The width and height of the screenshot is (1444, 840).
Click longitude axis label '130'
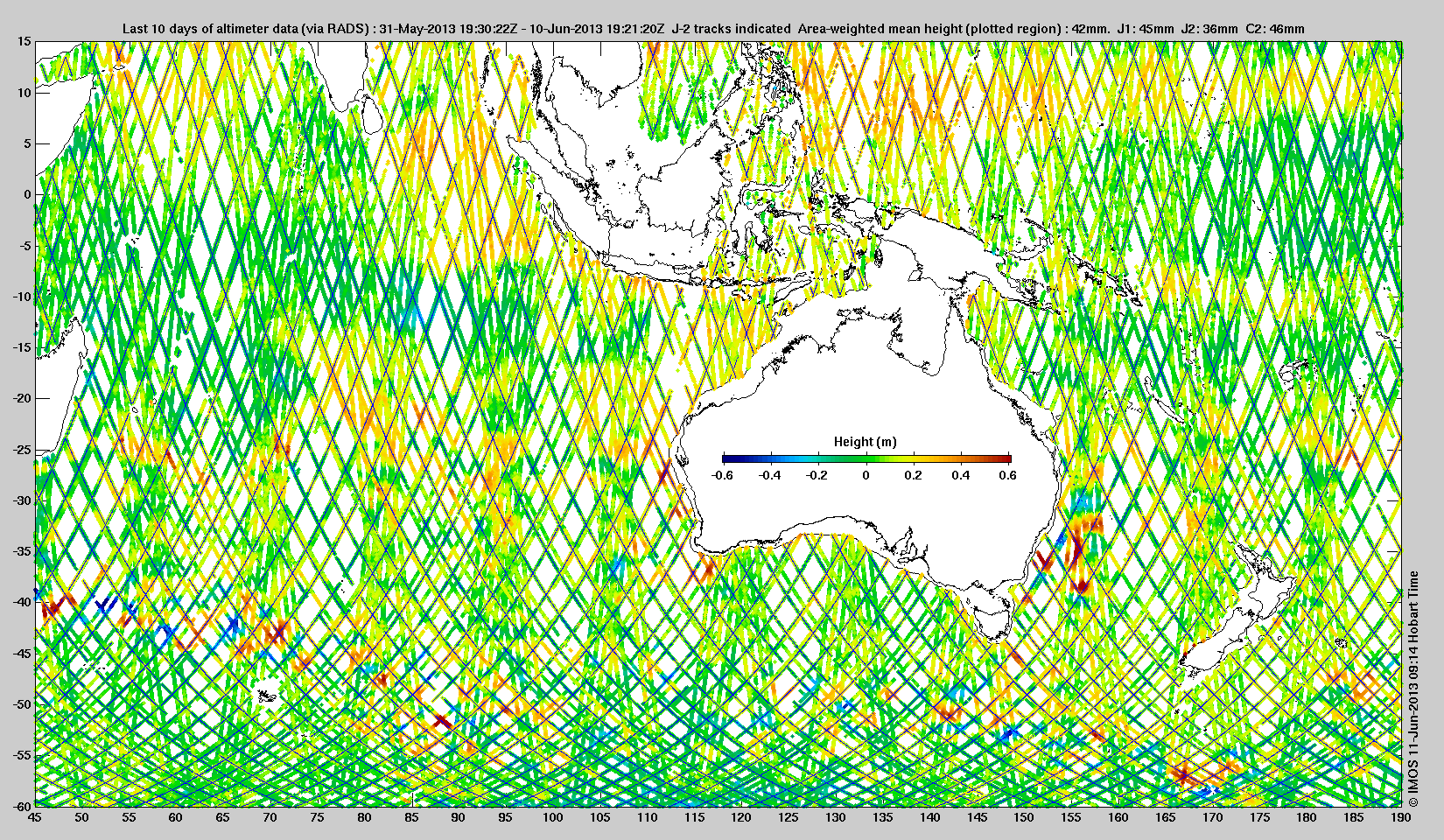pos(835,817)
